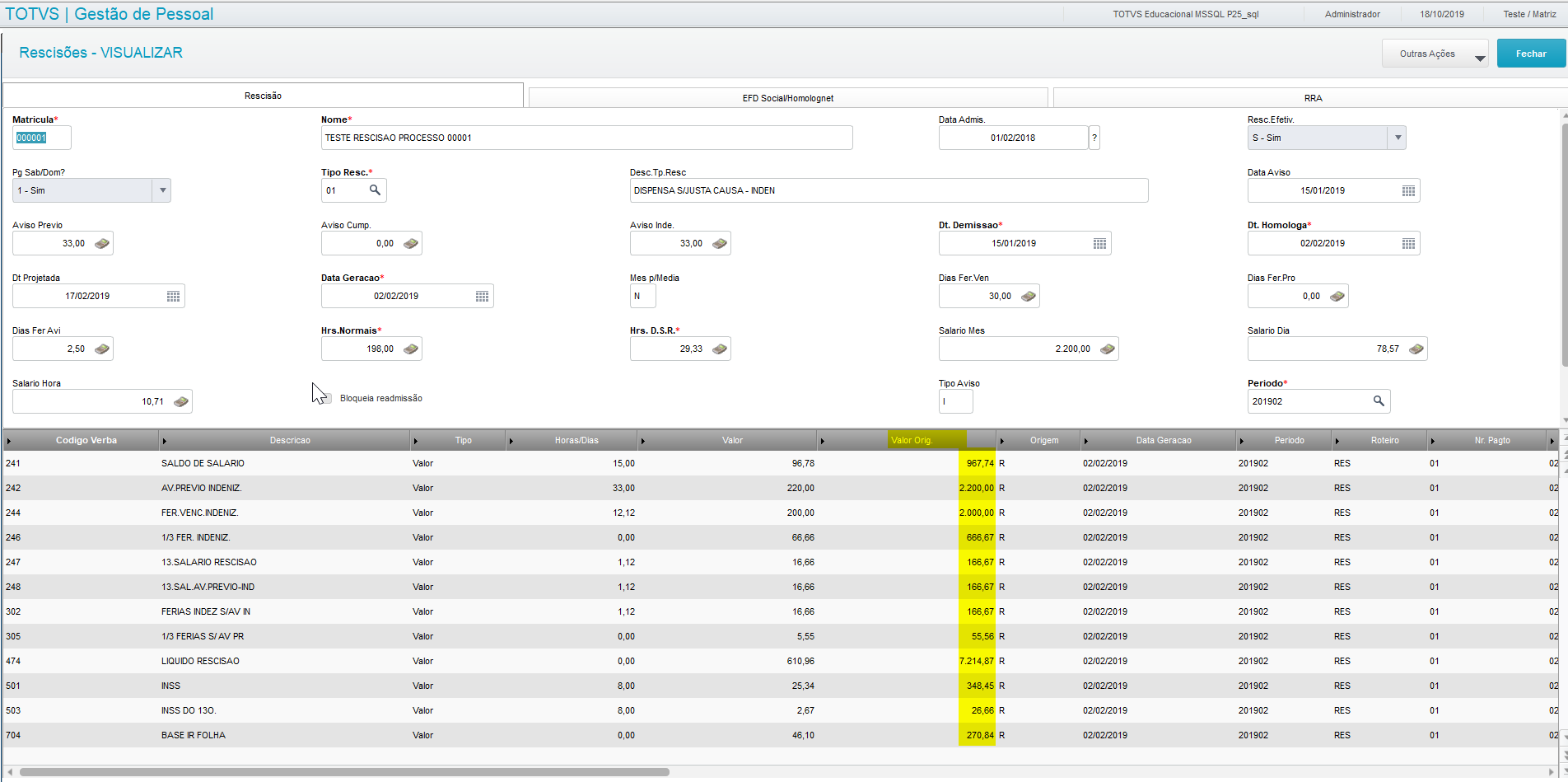The height and width of the screenshot is (782, 1568).
Task: Toggle the Bloqueia readmissão checkbox
Action: 326,398
